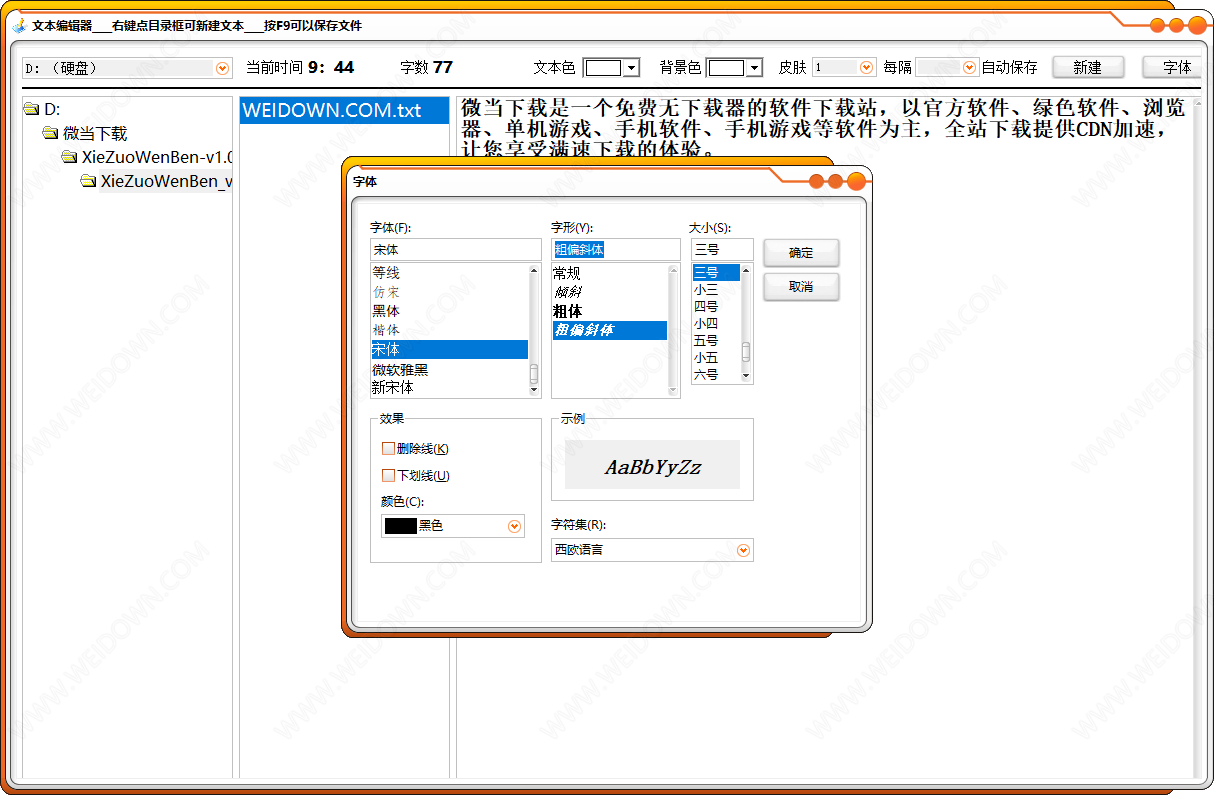The image size is (1214, 795).
Task: Click the D: drive folder icon in tree
Action: click(32, 109)
